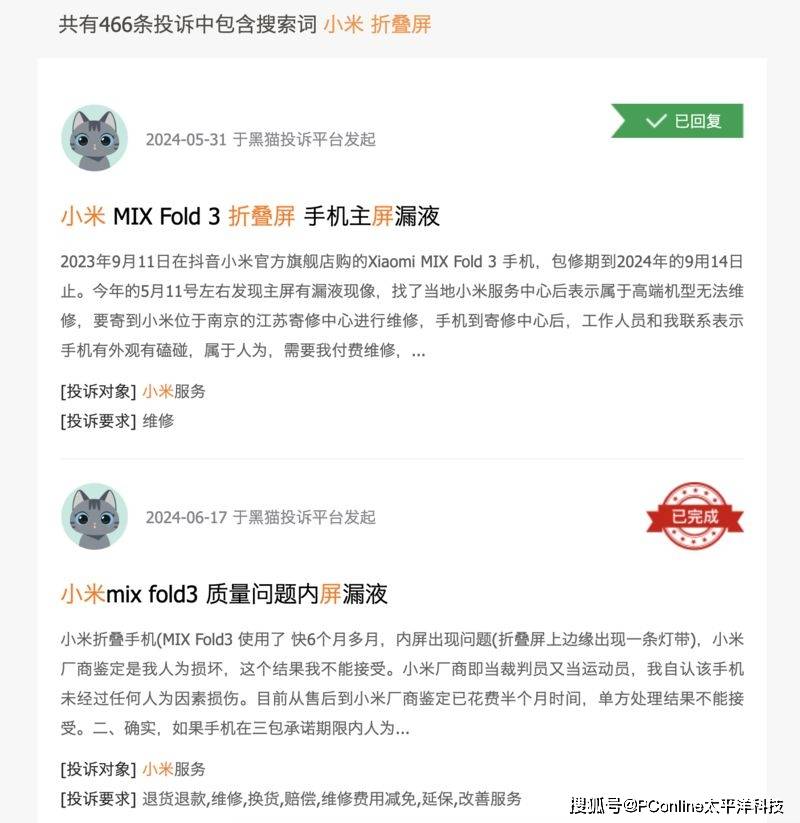Click the 退货退款,维修,换货 request line
Screen dimensions: 800x823
(x=291, y=799)
